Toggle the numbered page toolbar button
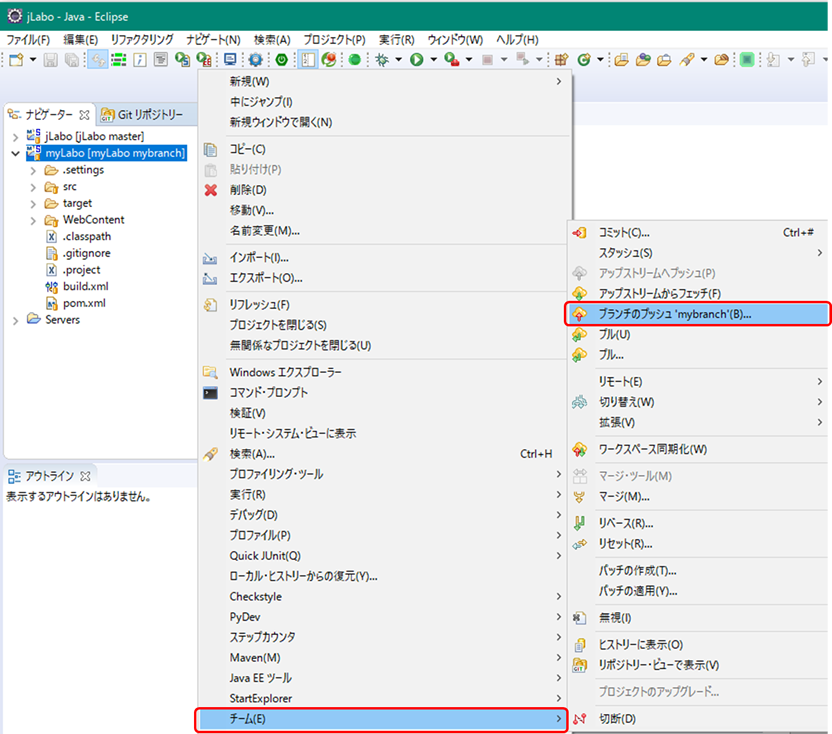Screen dimensions: 832x734 pyautogui.click(x=308, y=60)
